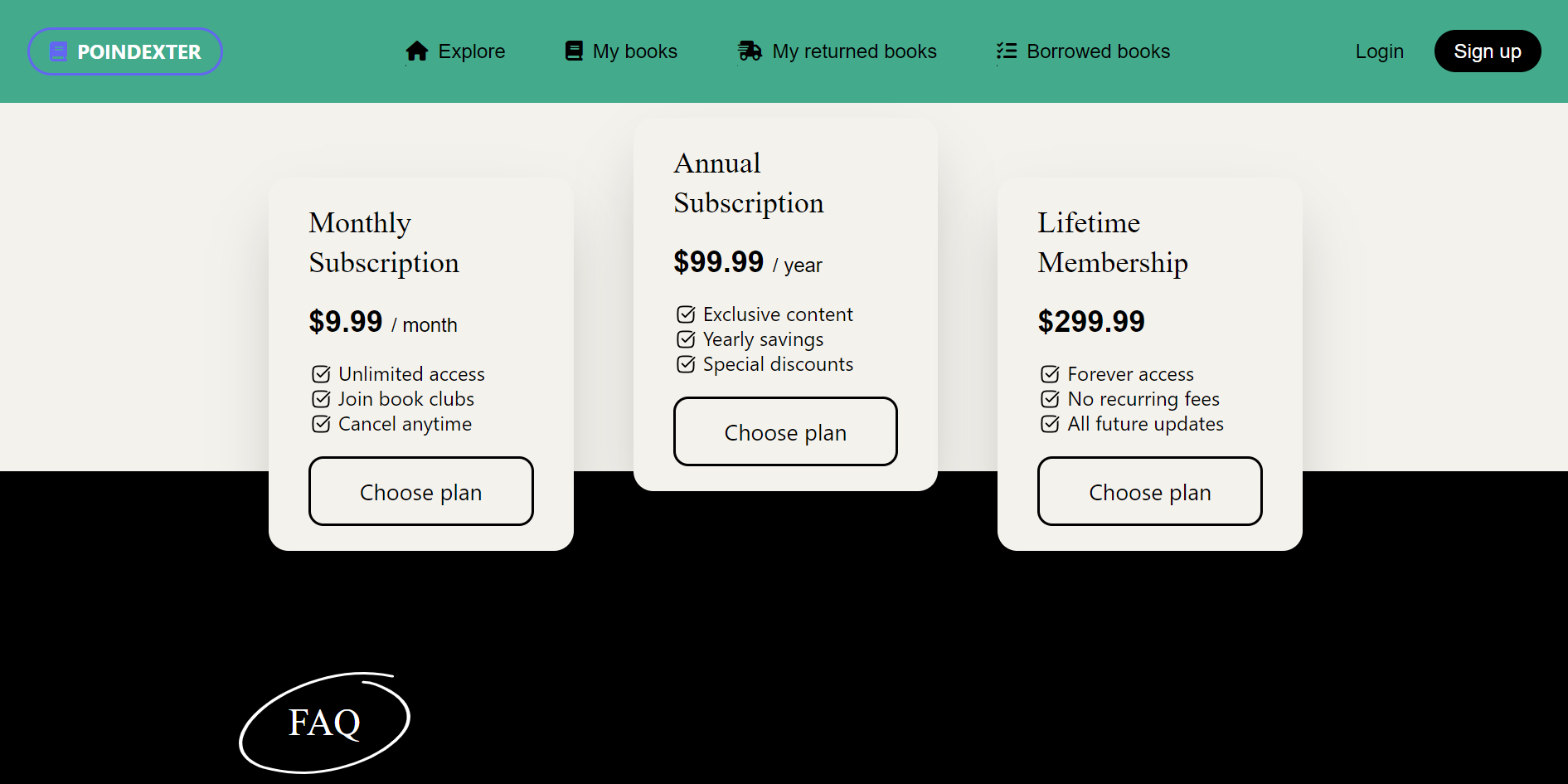Click the circled FAQ heading
Image resolution: width=1568 pixels, height=784 pixels.
point(324,723)
